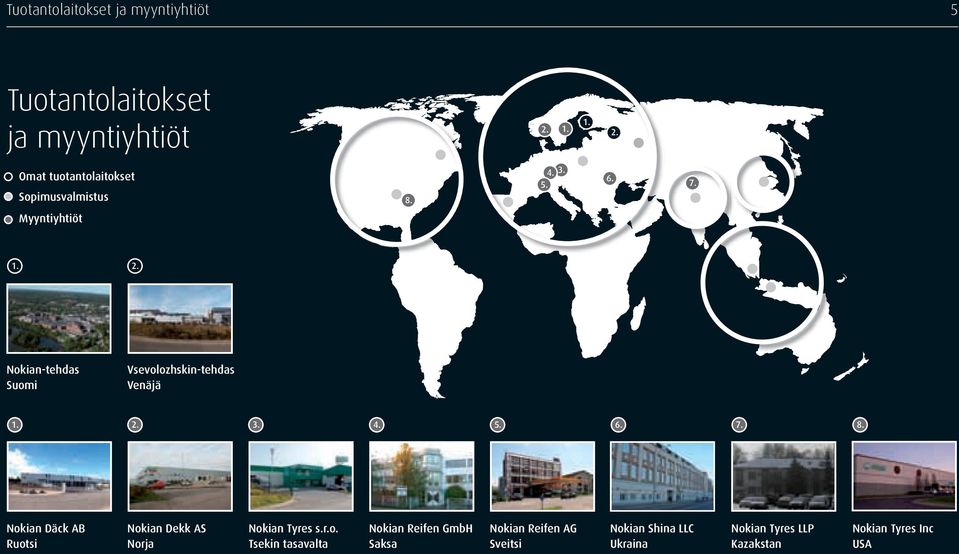The image size is (959, 554).
Task: Click badge 6 above the Nokian Shina LLC photo
Action: tap(618, 424)
